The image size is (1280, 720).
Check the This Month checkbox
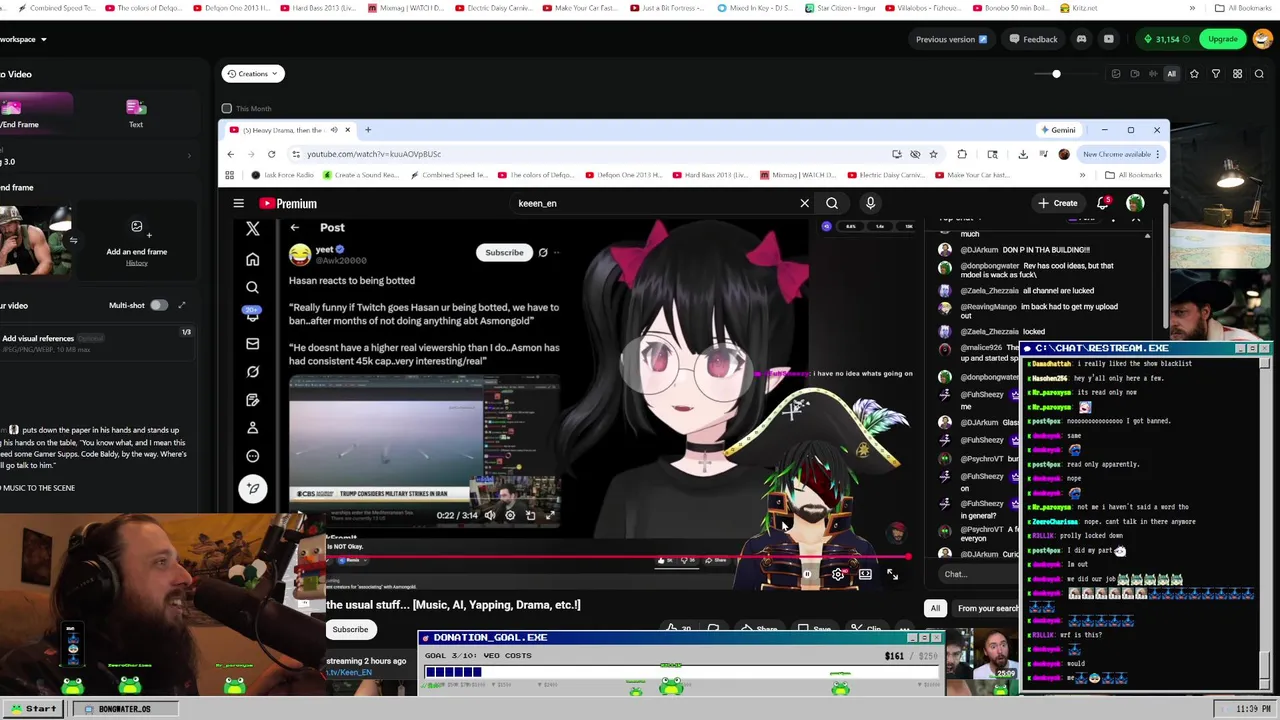click(227, 108)
